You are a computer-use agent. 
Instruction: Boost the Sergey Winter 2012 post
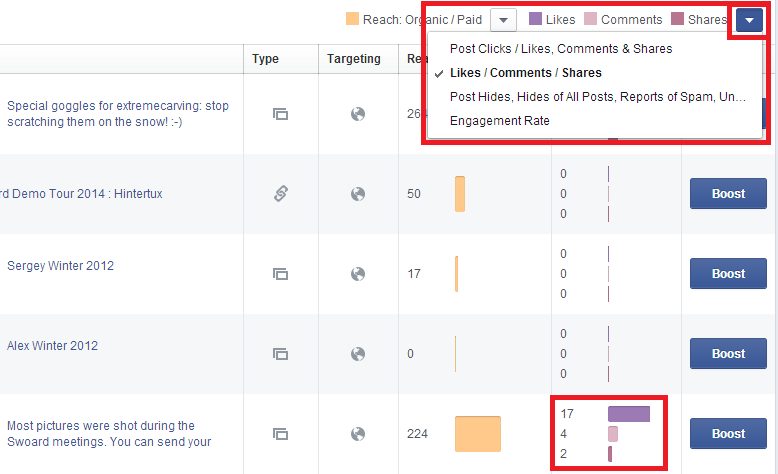(x=728, y=274)
